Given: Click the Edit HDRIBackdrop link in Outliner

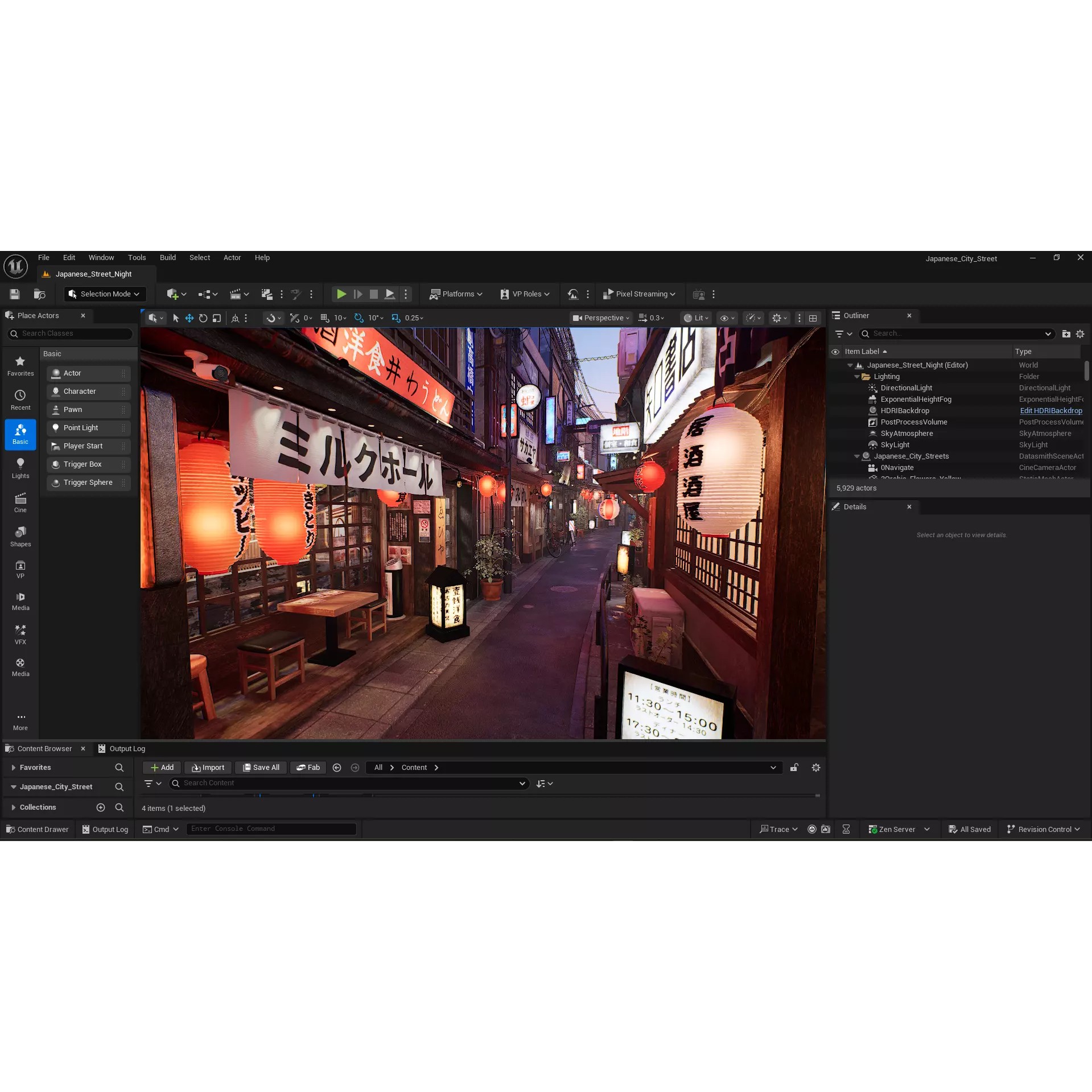Looking at the screenshot, I should pos(1050,410).
